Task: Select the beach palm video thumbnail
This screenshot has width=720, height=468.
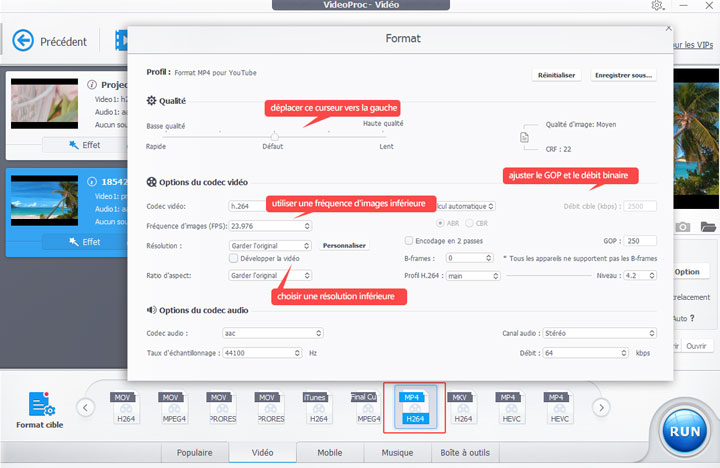Action: tap(45, 200)
